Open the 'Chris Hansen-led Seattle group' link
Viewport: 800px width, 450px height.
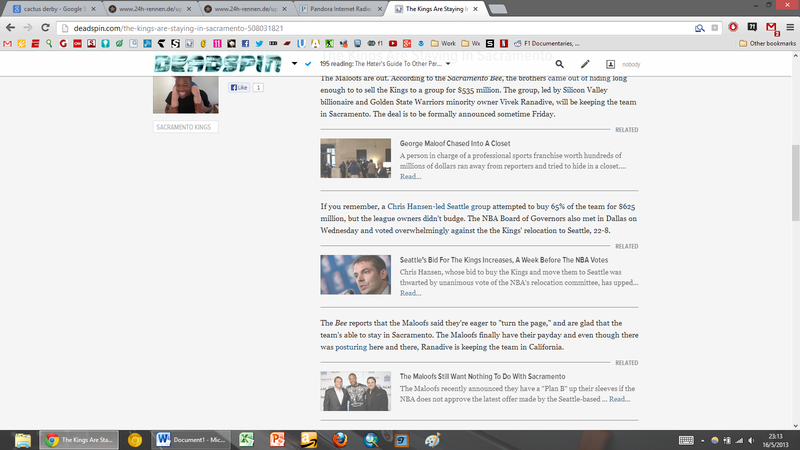[x=439, y=207]
